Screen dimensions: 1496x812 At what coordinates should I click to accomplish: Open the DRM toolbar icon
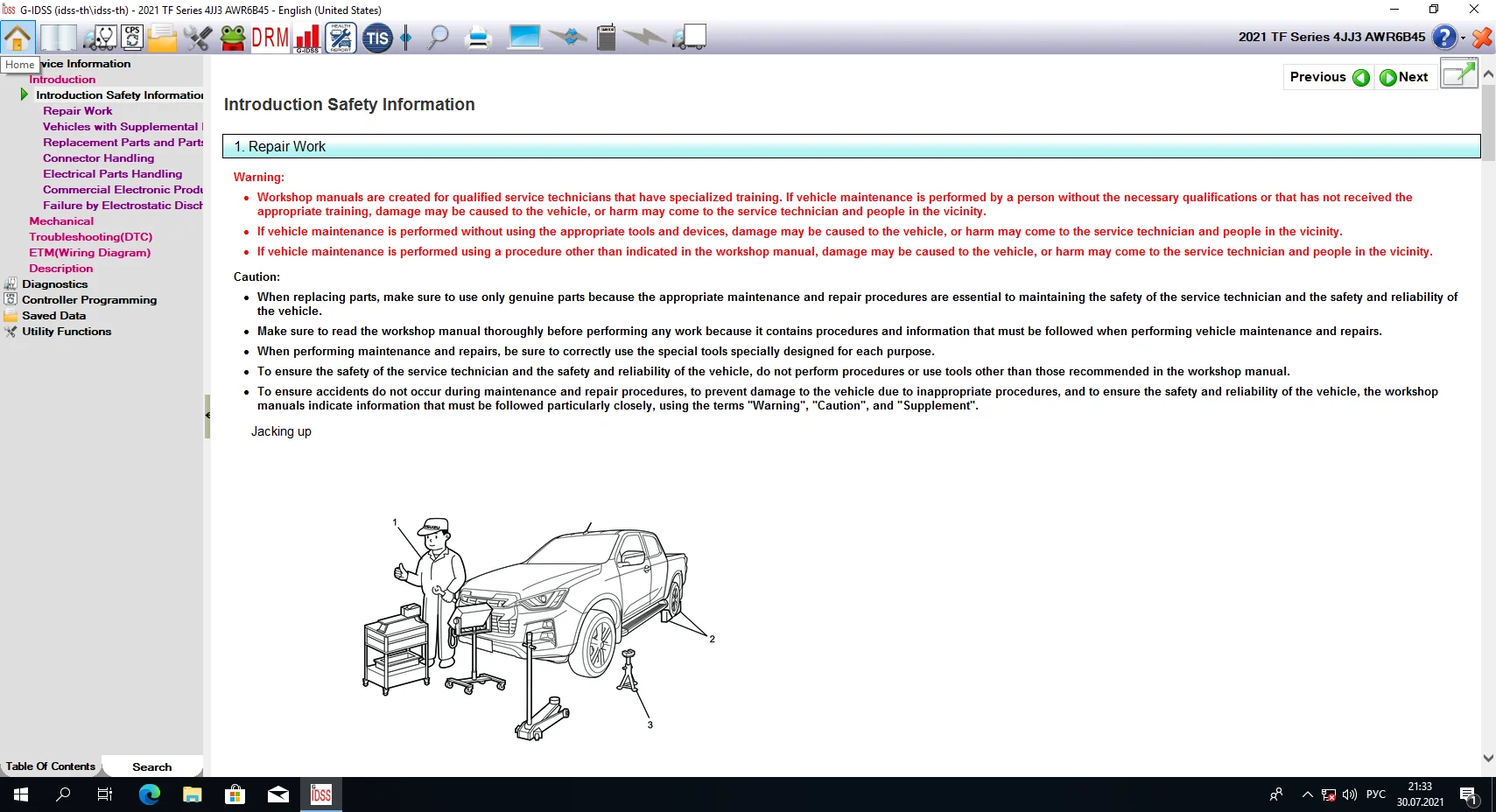click(x=270, y=38)
